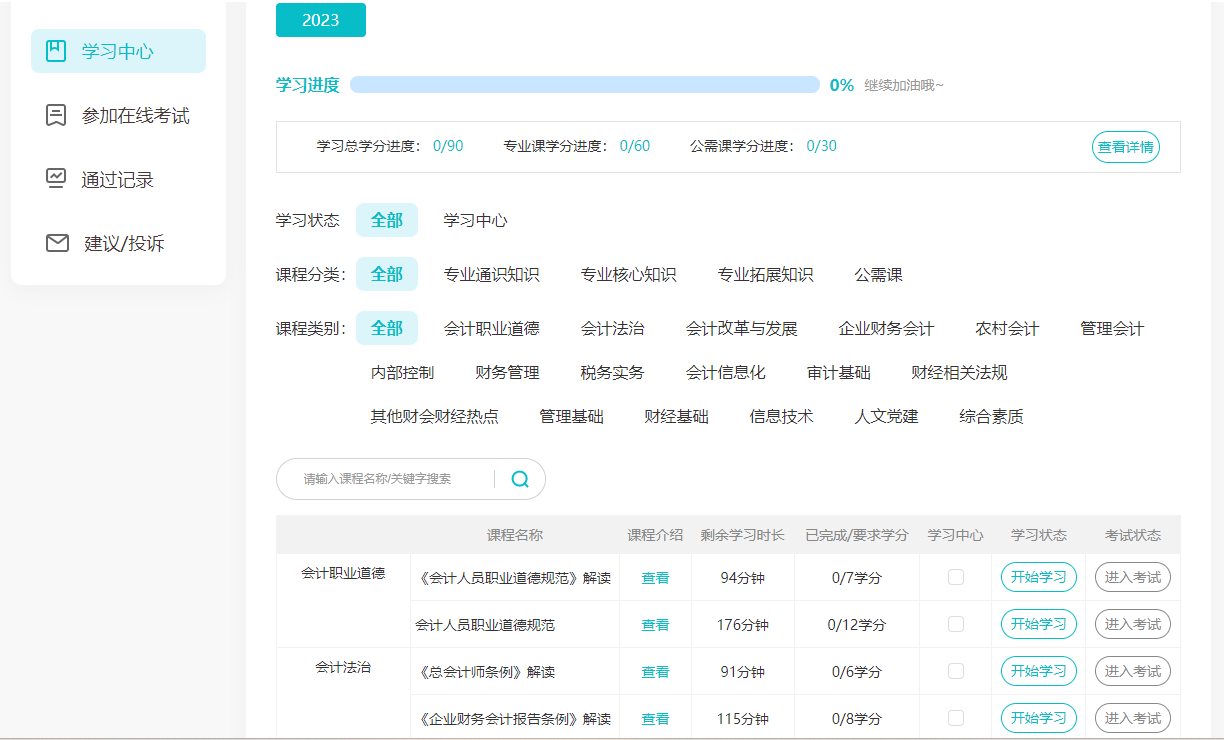
Task: Select 专业核心知识 course category filter
Action: (628, 274)
